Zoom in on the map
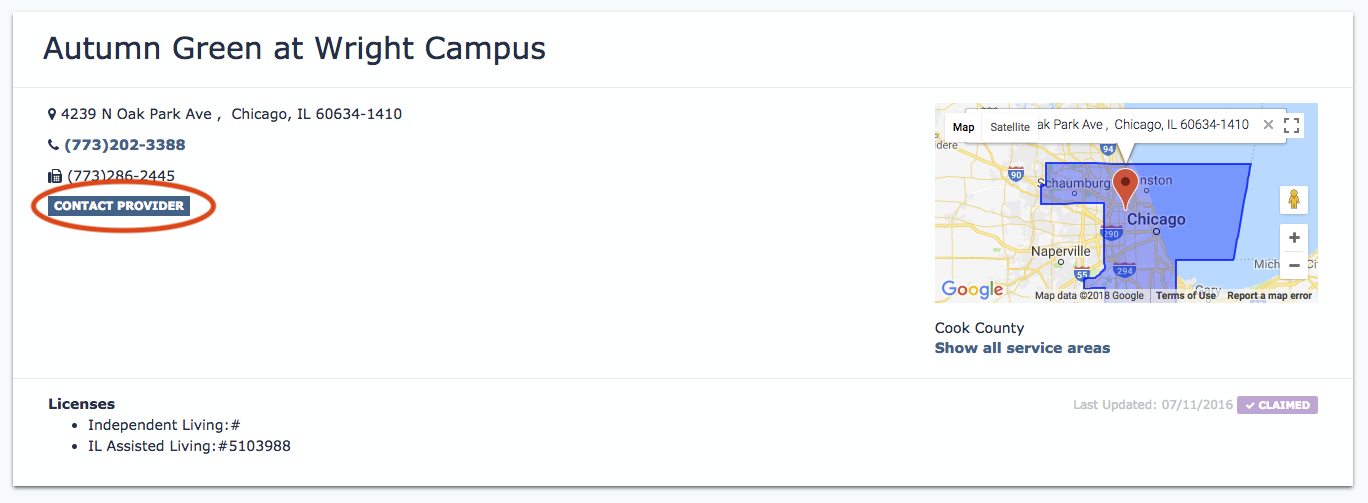The image size is (1368, 503). [x=1294, y=238]
